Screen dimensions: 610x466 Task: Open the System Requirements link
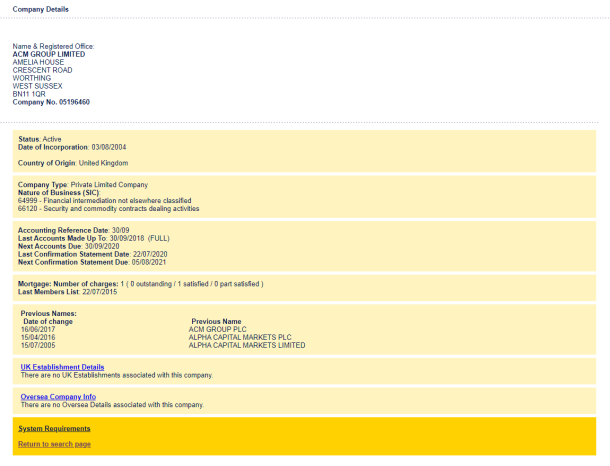pyautogui.click(x=54, y=428)
